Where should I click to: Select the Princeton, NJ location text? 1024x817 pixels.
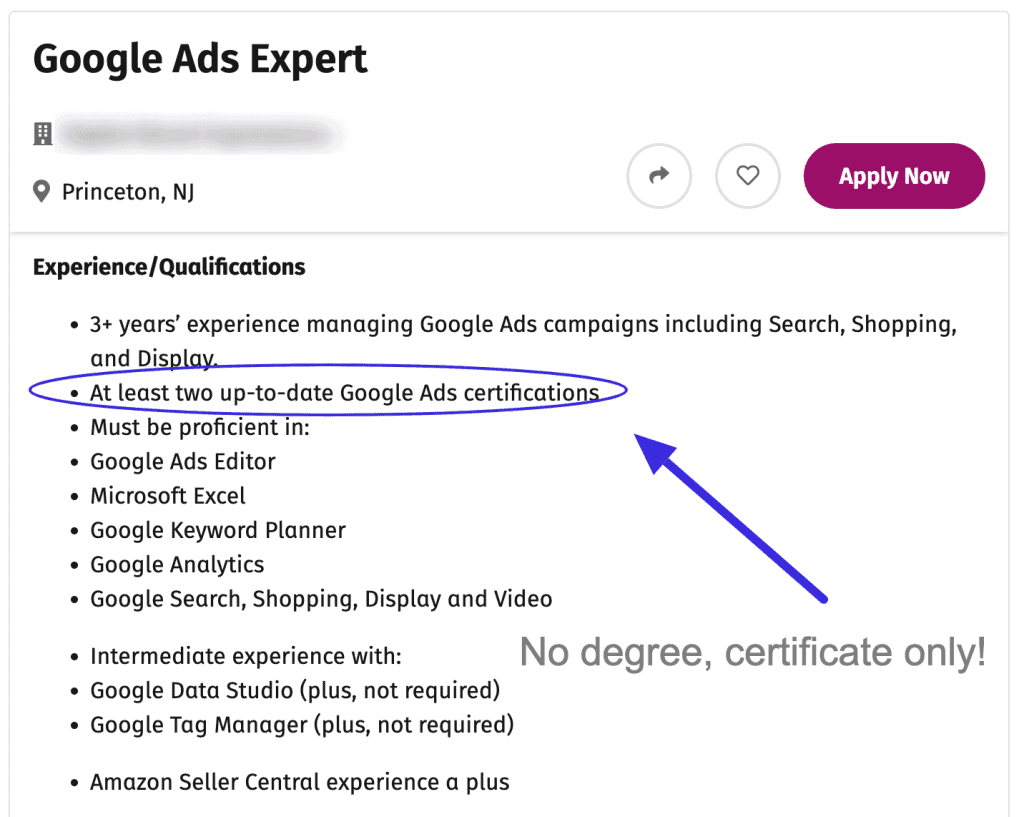pos(128,191)
